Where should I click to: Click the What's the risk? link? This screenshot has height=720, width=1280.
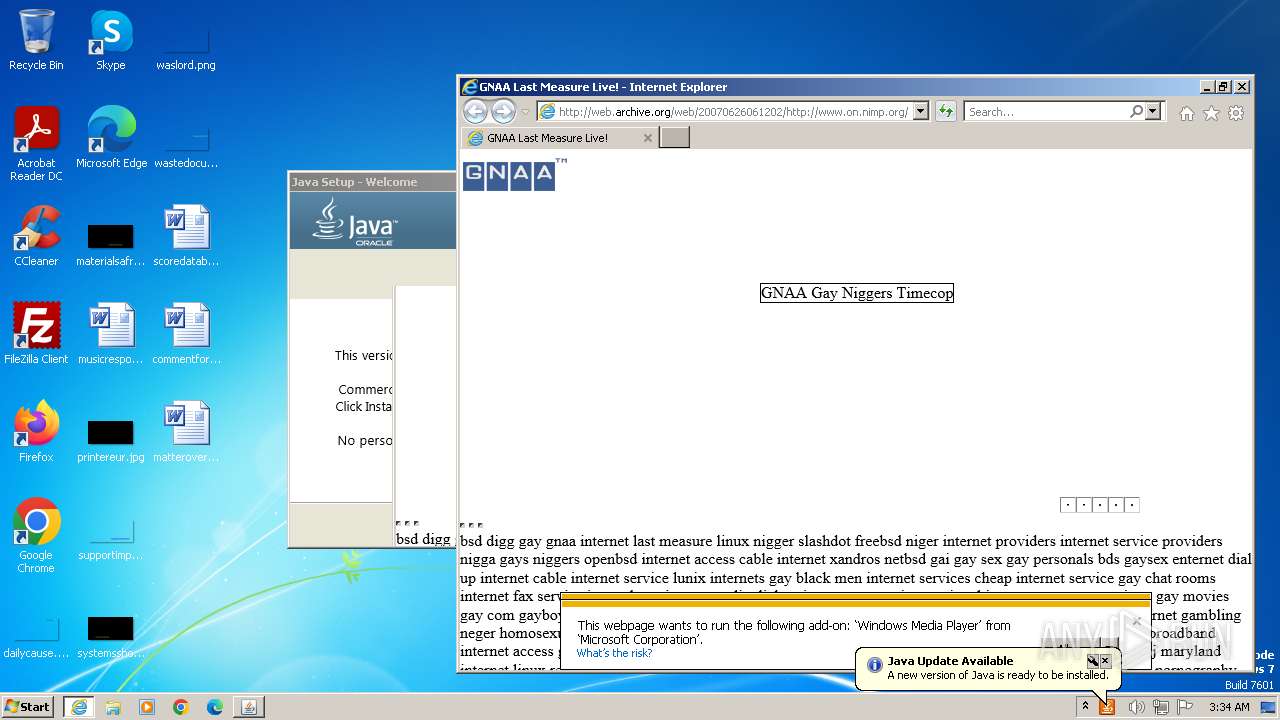[x=614, y=653]
